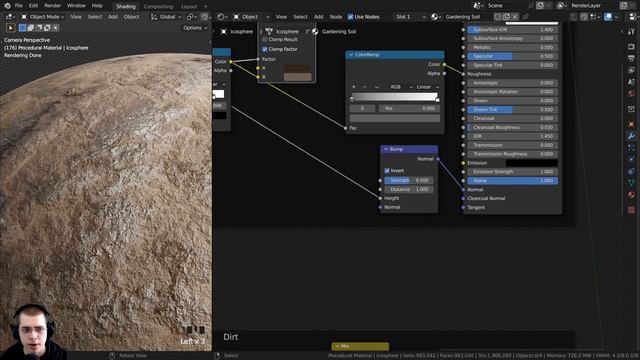Click the ColorRamp Pos value field

(x=409, y=108)
